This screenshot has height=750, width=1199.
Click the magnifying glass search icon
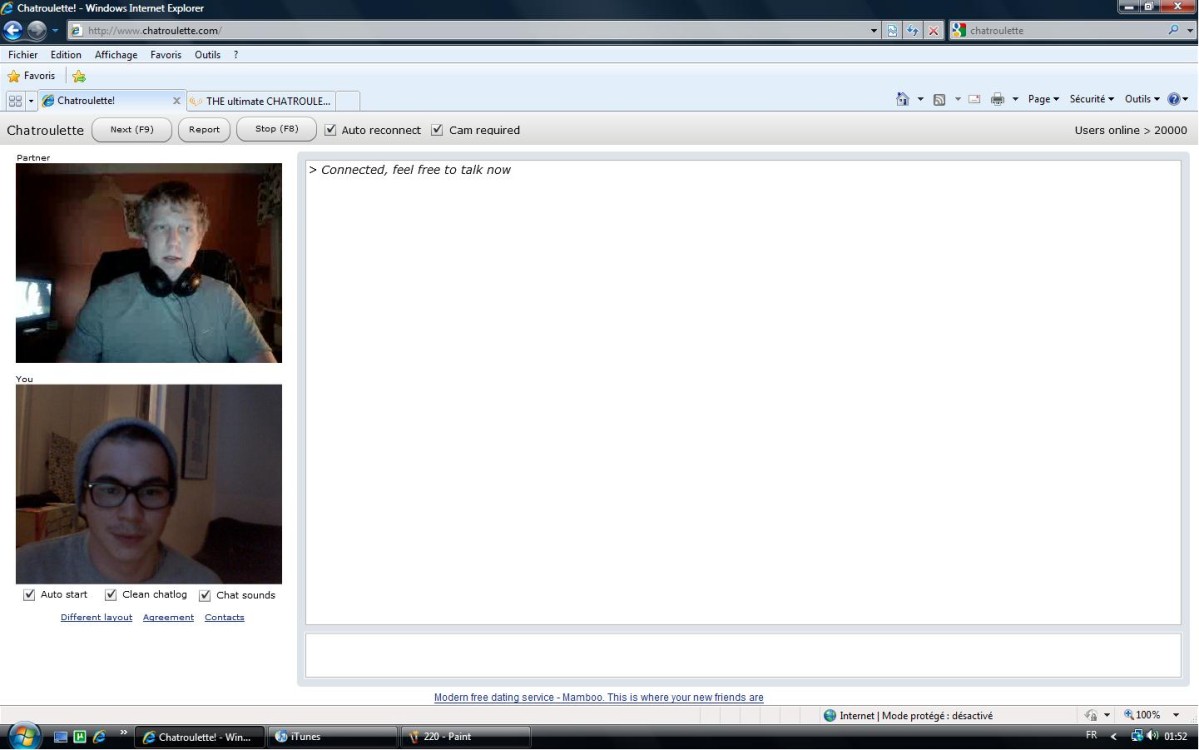(1174, 31)
